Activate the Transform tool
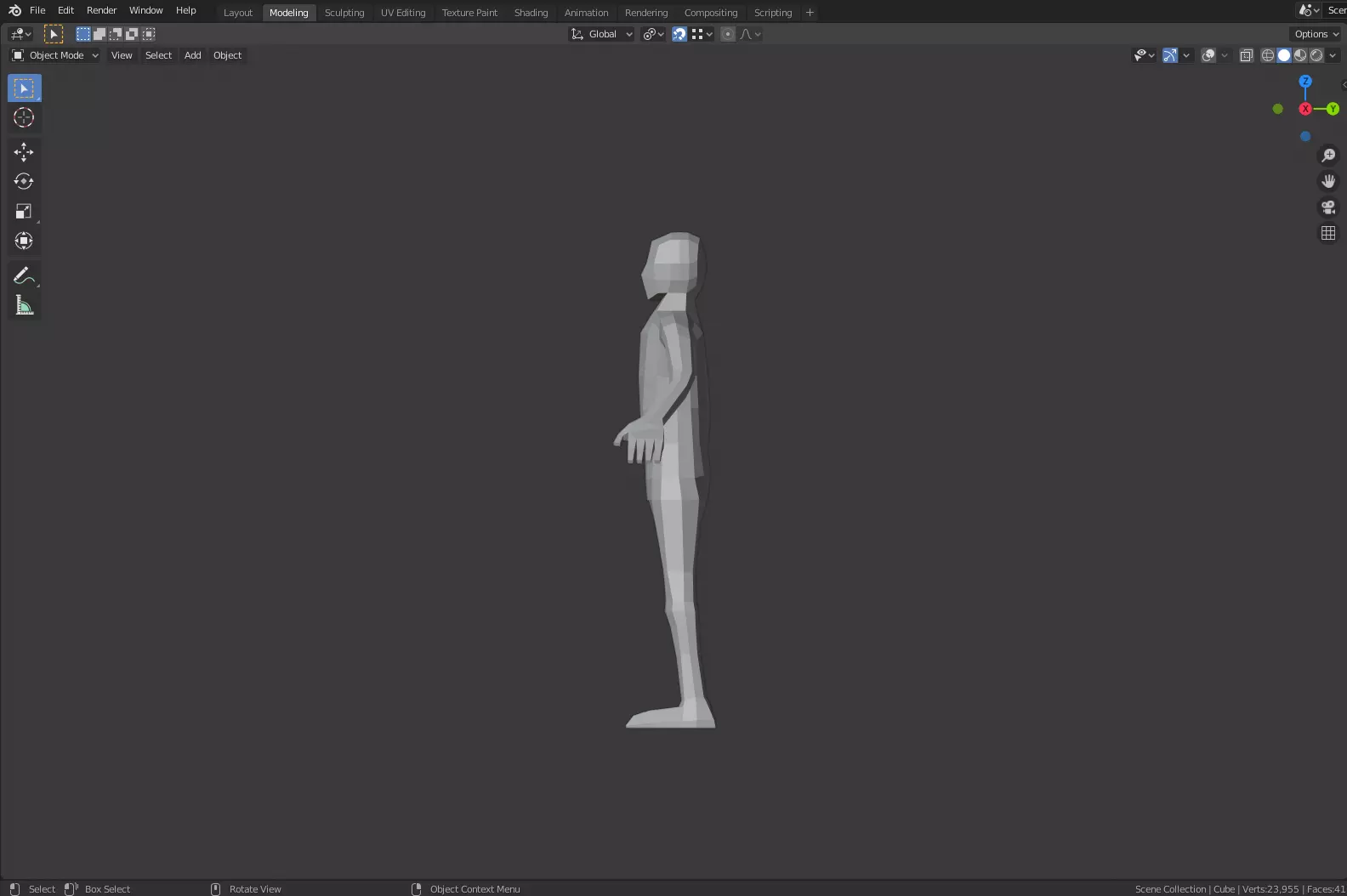The height and width of the screenshot is (896, 1347). (24, 241)
